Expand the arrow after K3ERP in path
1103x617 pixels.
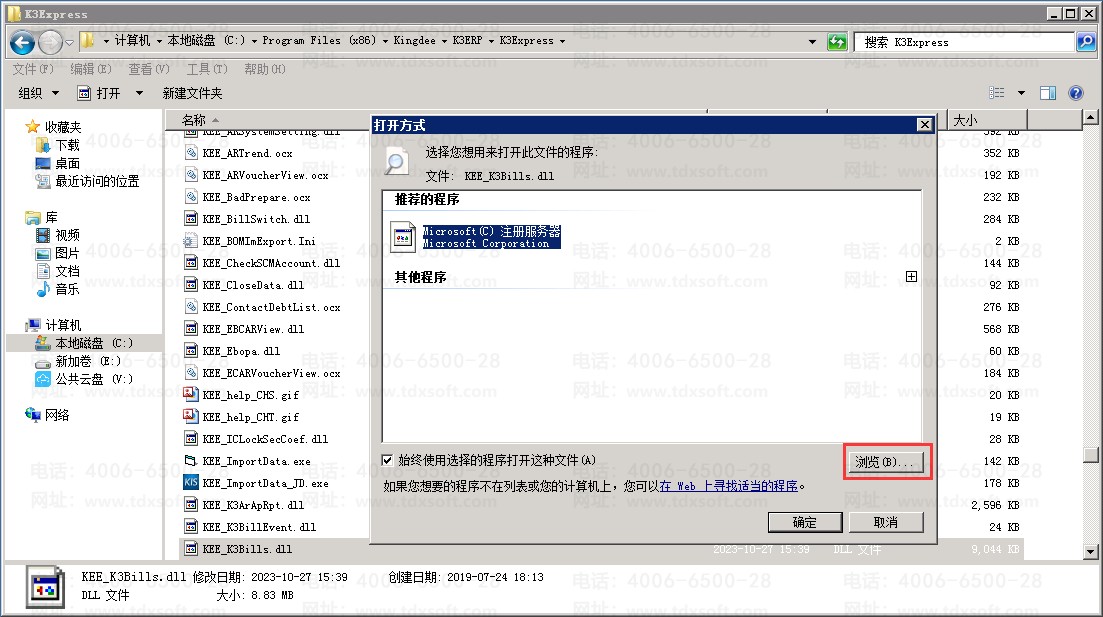click(491, 41)
